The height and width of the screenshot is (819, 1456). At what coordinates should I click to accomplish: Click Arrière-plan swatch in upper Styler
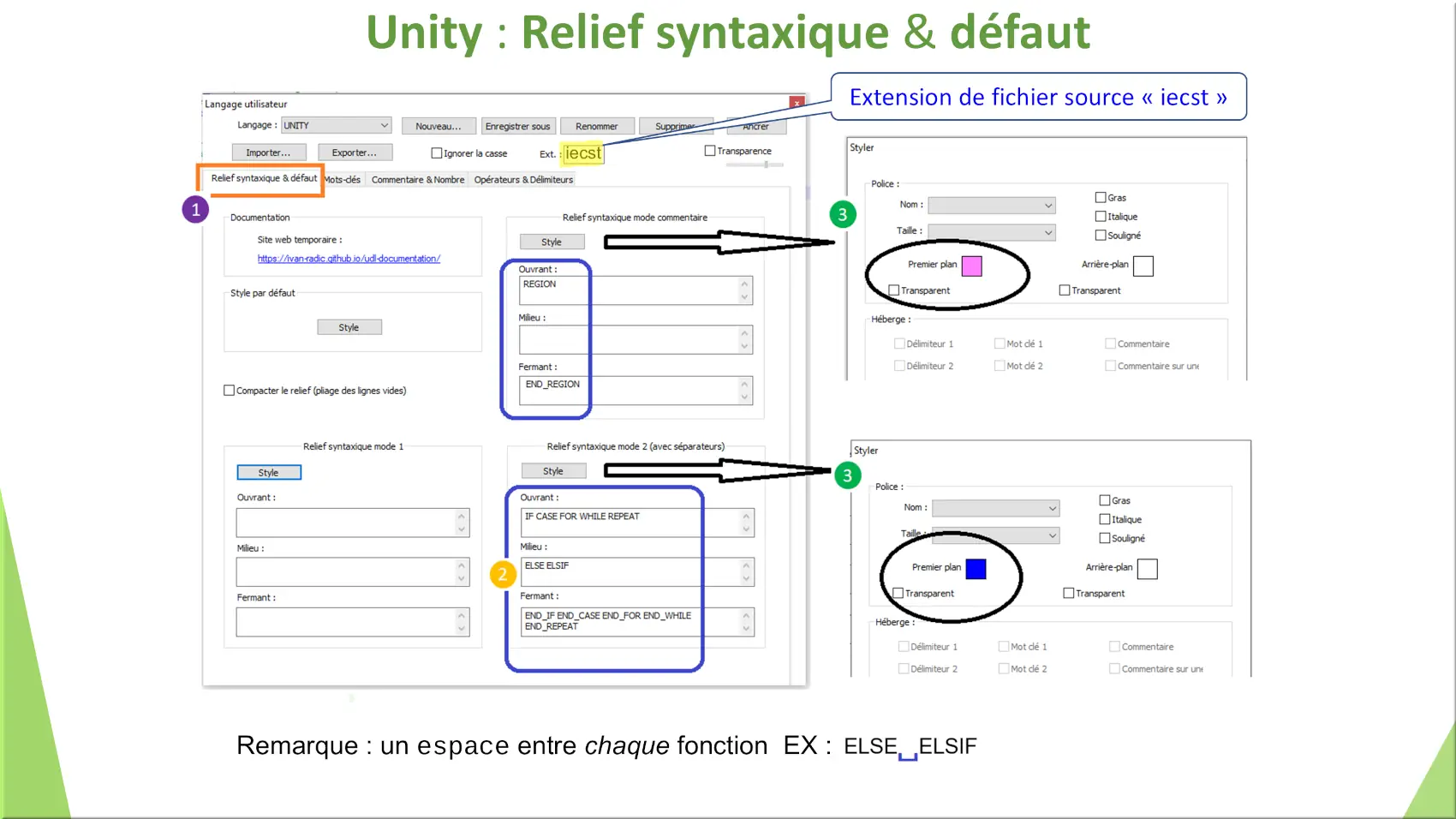[1143, 266]
